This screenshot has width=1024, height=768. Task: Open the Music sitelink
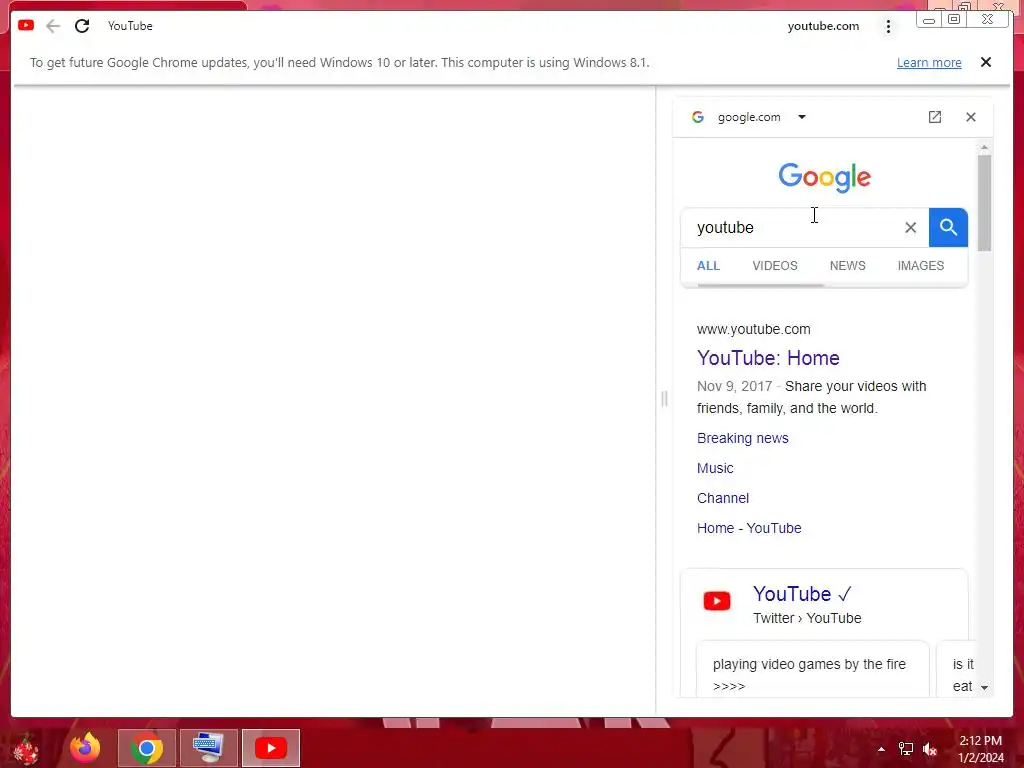coord(715,468)
